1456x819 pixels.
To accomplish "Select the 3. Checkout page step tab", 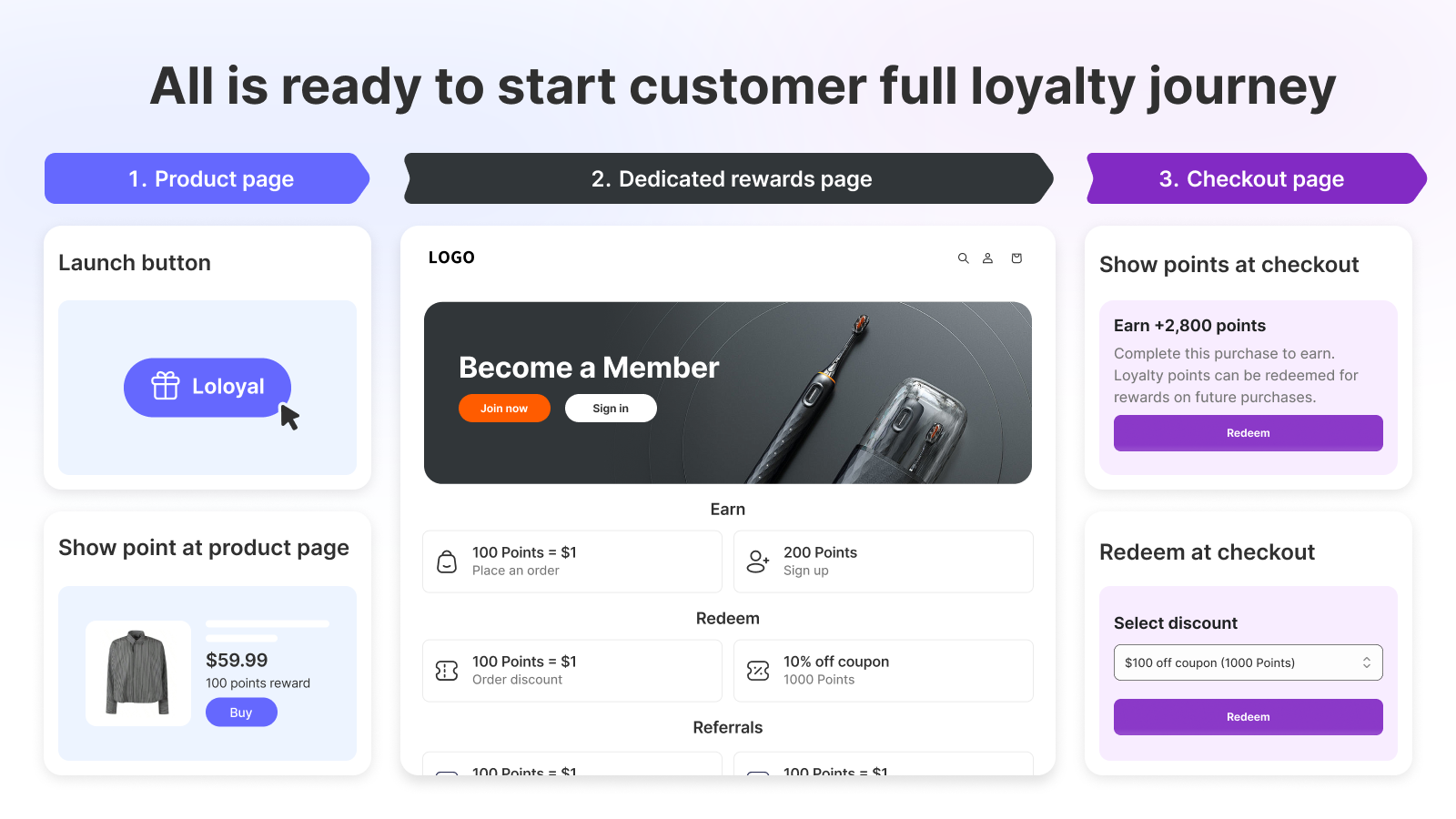I will pyautogui.click(x=1256, y=178).
